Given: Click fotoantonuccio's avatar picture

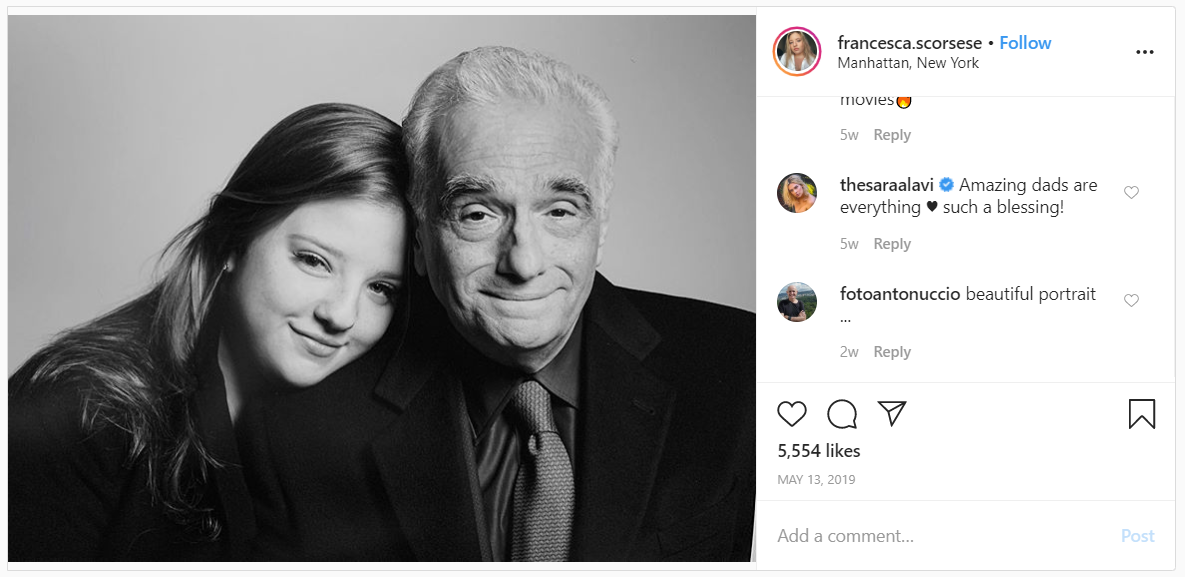Looking at the screenshot, I should (x=797, y=302).
